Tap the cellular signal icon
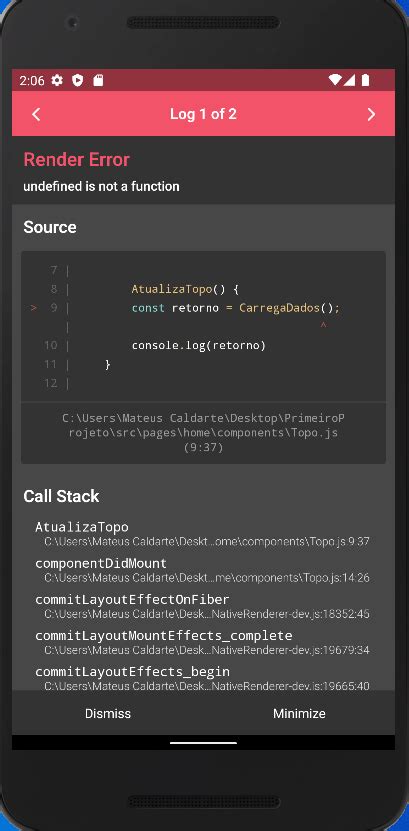 point(350,80)
